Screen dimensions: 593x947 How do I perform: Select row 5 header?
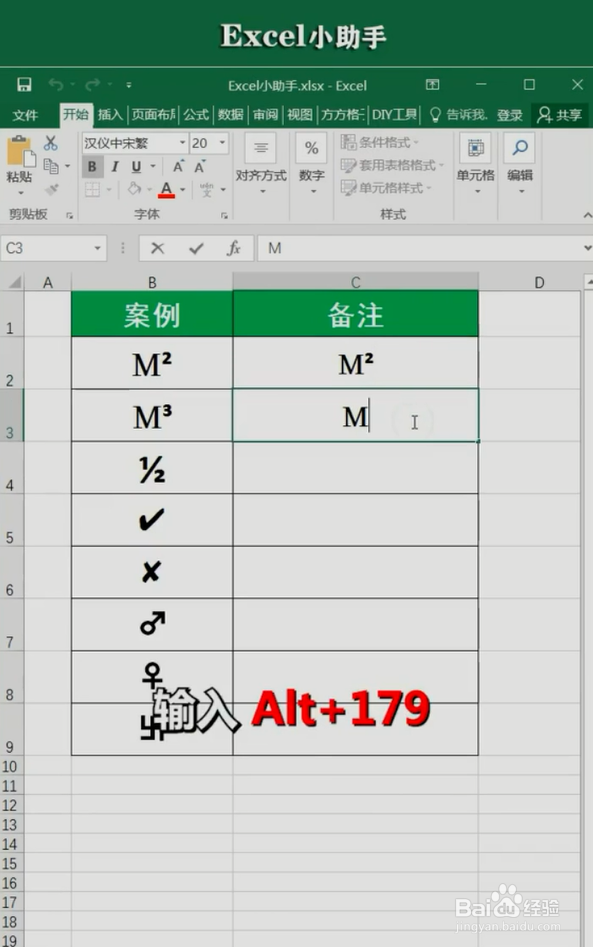coord(11,521)
